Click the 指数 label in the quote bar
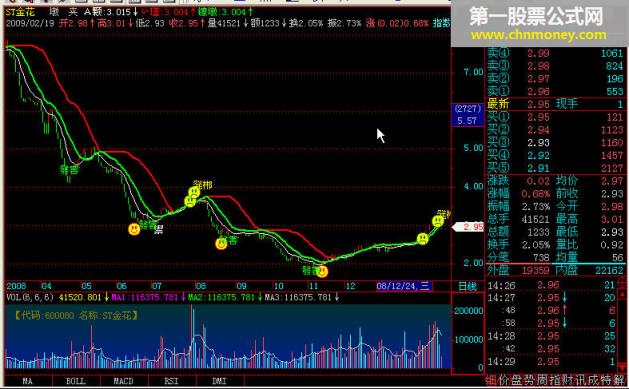629x389 pixels. coord(441,23)
